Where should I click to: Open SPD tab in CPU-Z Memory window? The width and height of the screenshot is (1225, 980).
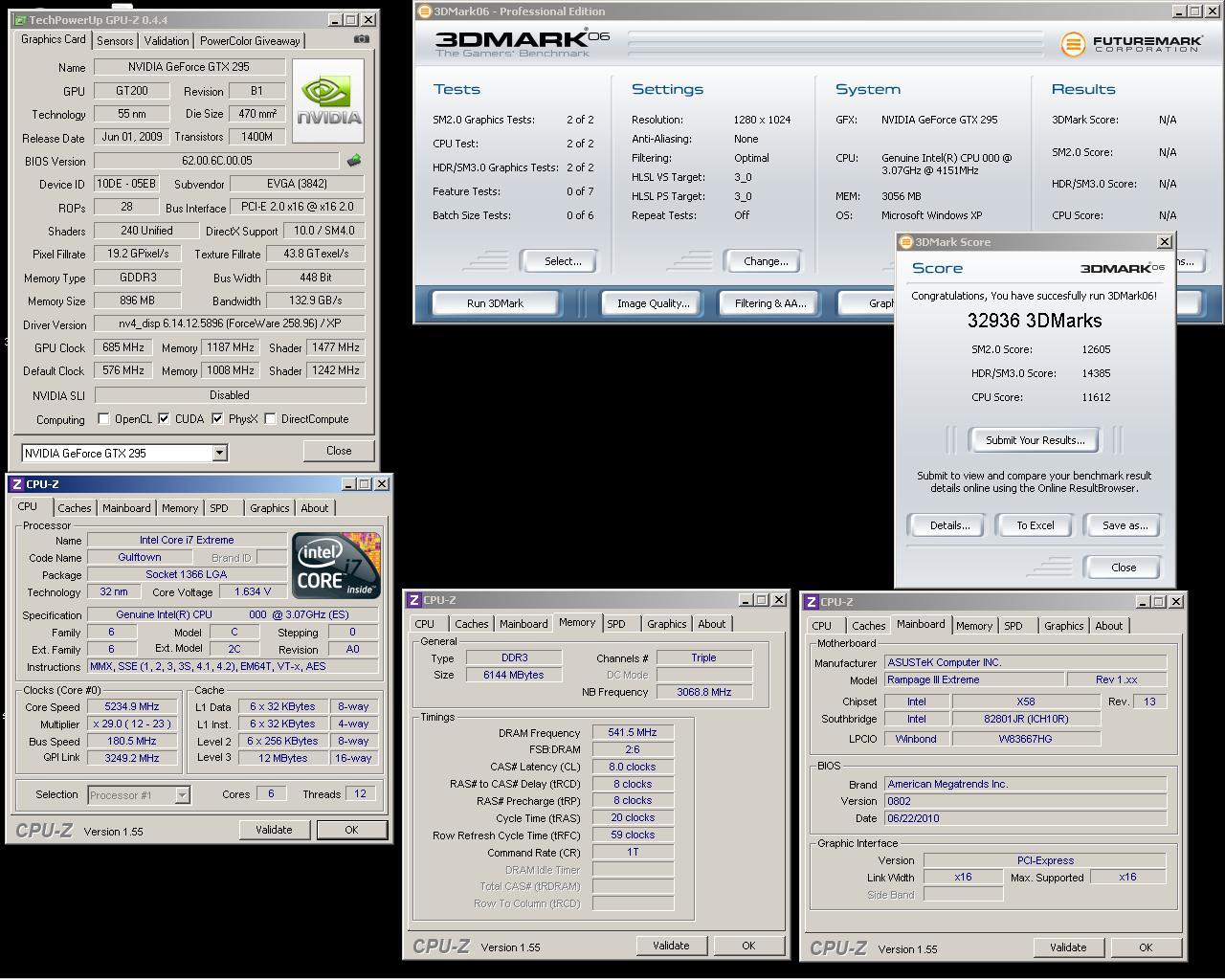616,624
